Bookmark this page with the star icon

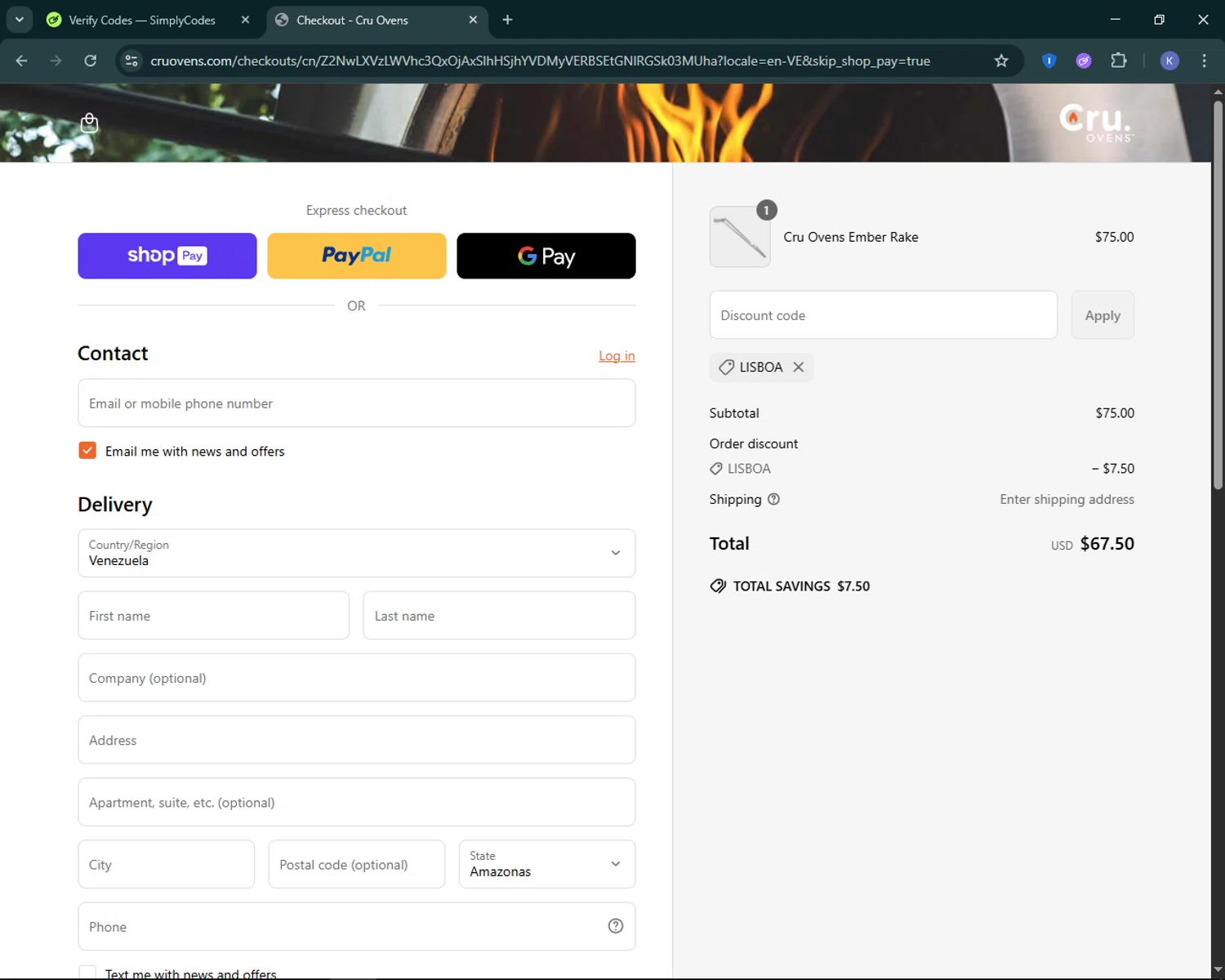point(1001,60)
